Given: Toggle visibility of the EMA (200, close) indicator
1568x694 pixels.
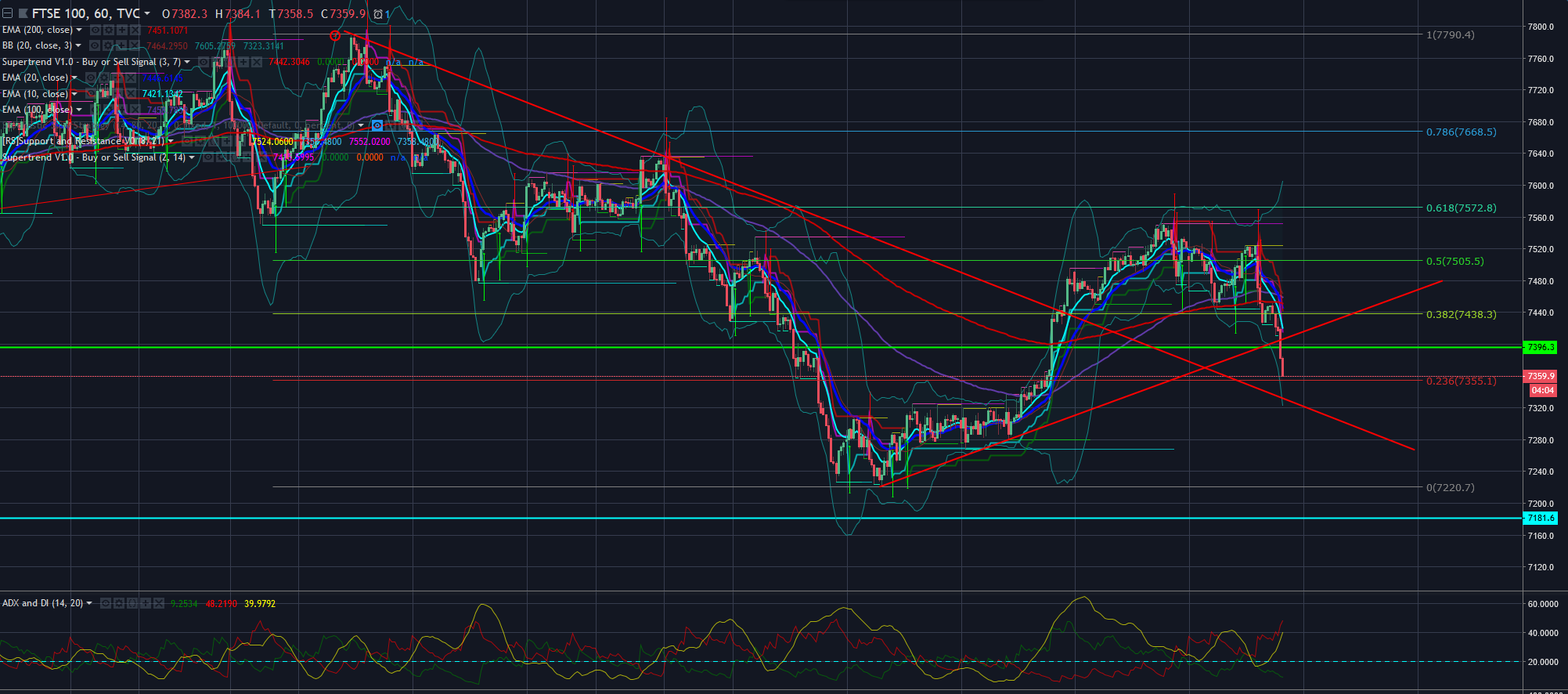Looking at the screenshot, I should click(96, 30).
